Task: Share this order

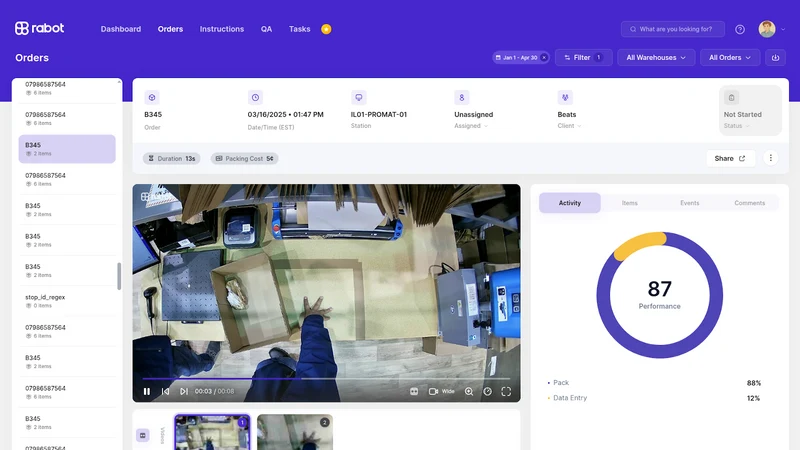Action: tap(730, 159)
